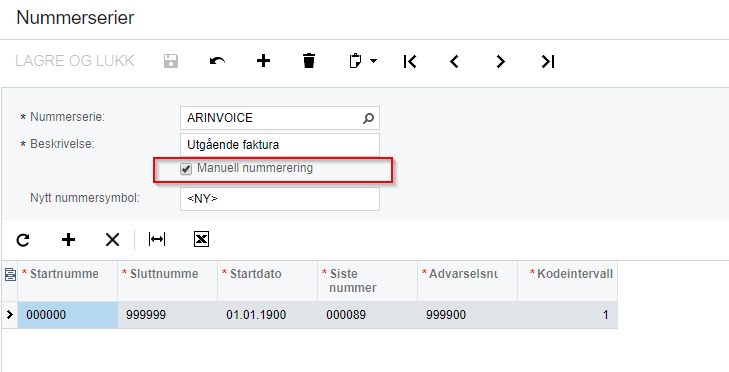
Task: Fit columns with the width arrows icon
Action: [x=157, y=239]
